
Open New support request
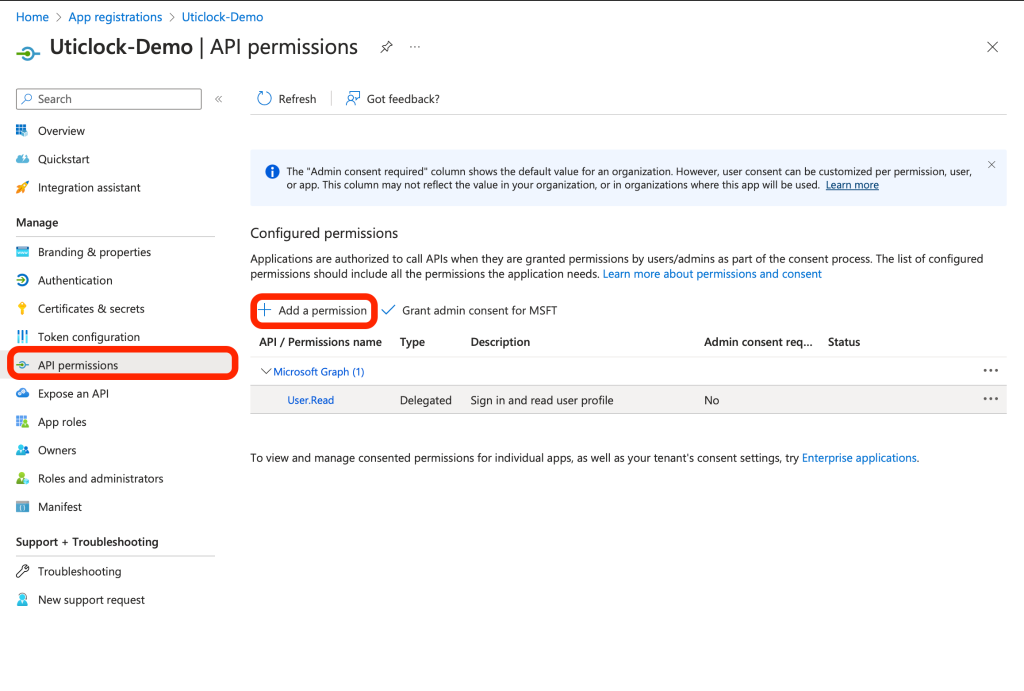[91, 600]
